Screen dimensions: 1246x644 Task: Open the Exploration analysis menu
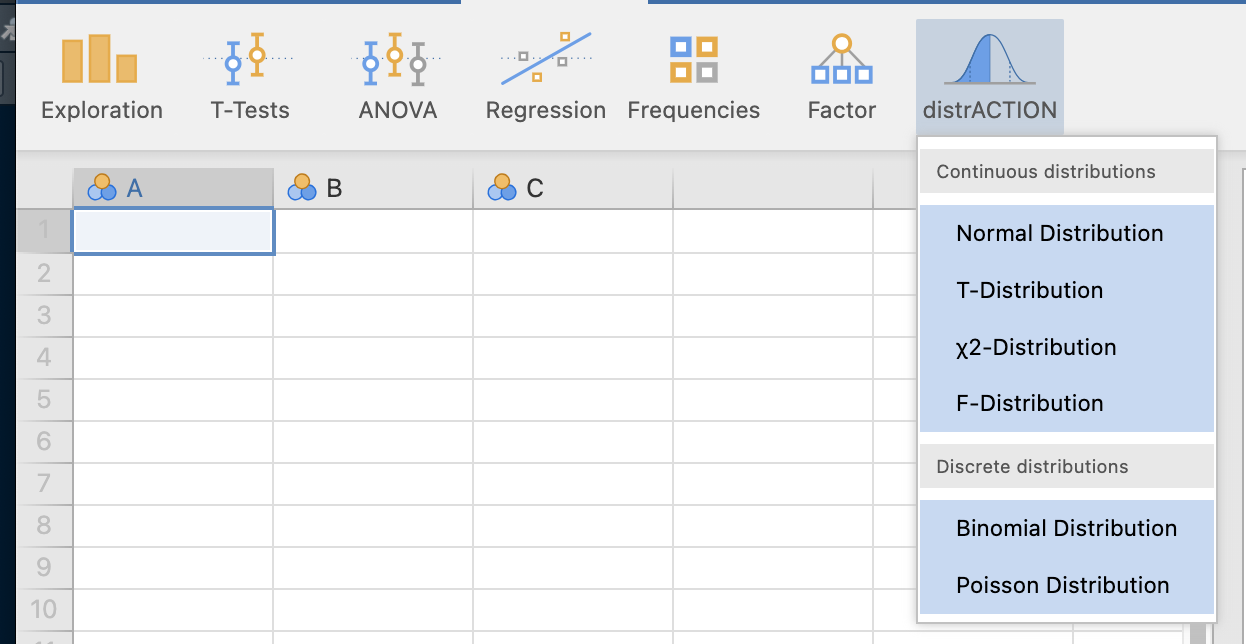pyautogui.click(x=101, y=77)
